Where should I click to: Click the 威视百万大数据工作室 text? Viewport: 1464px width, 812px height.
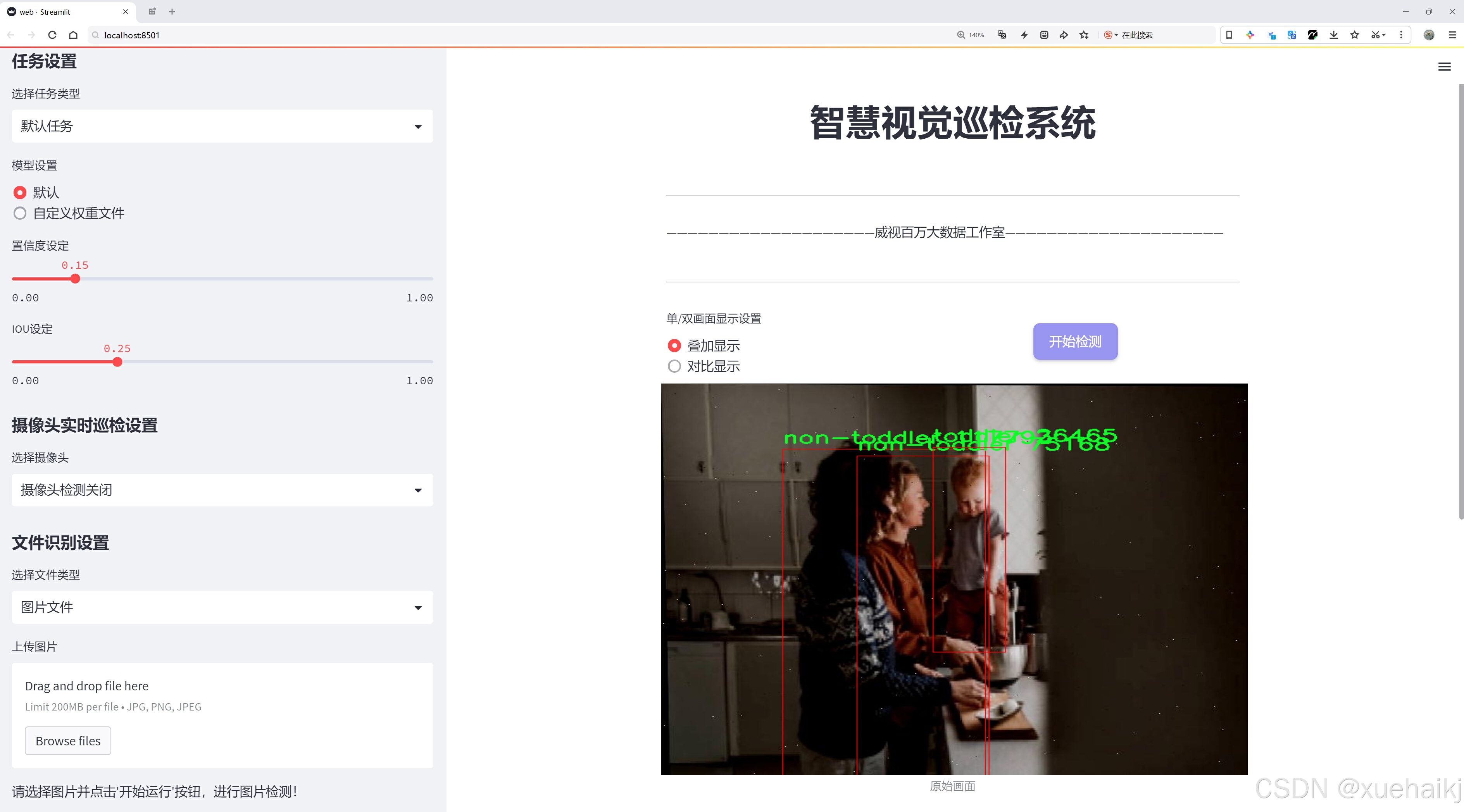pos(940,232)
